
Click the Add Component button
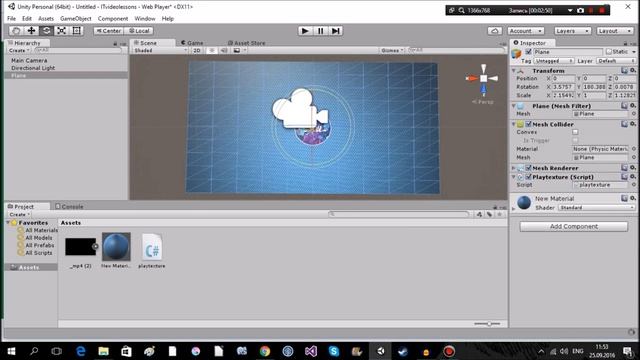pyautogui.click(x=573, y=226)
